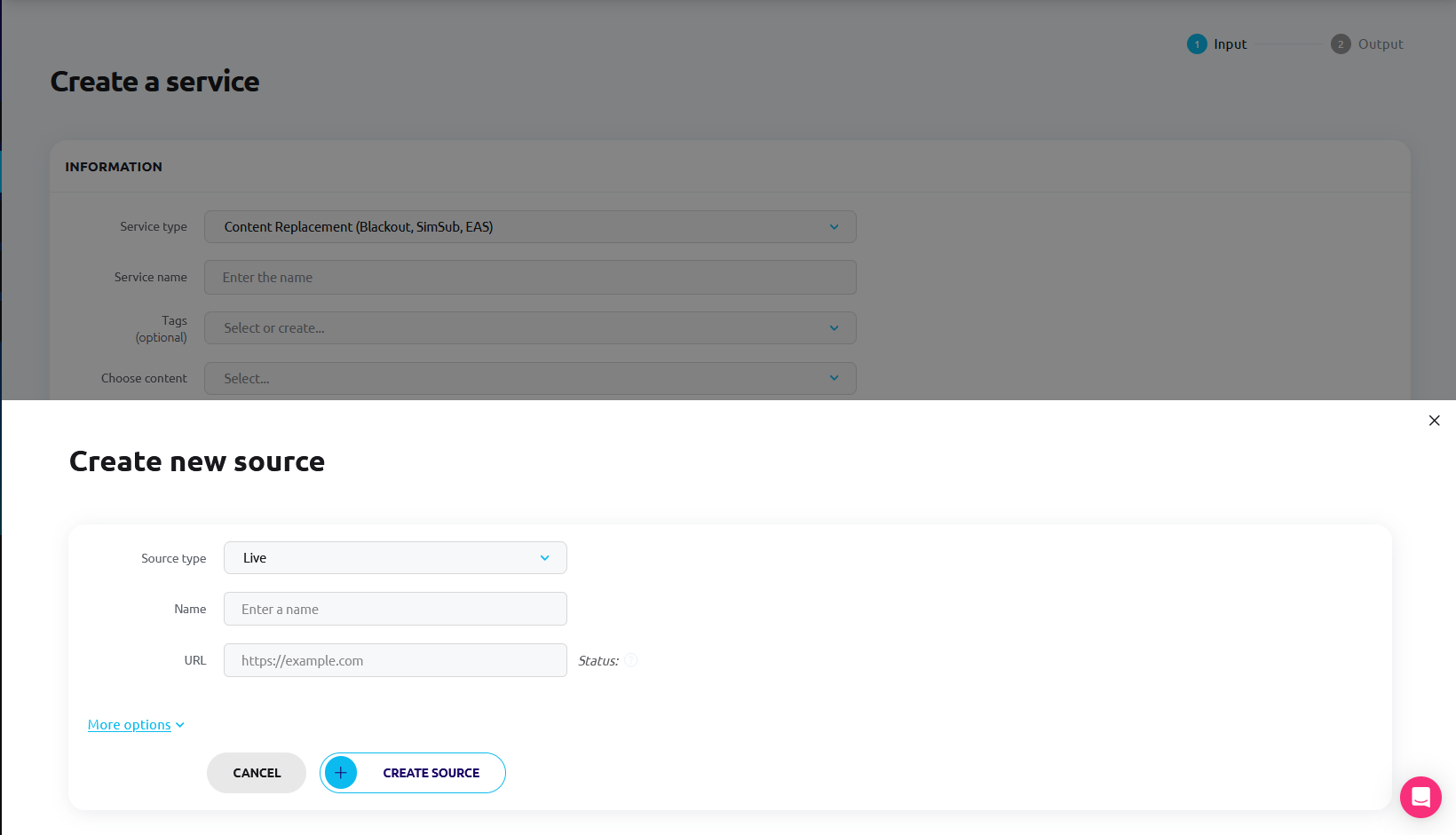Click the 'Create a service' heading

click(154, 82)
